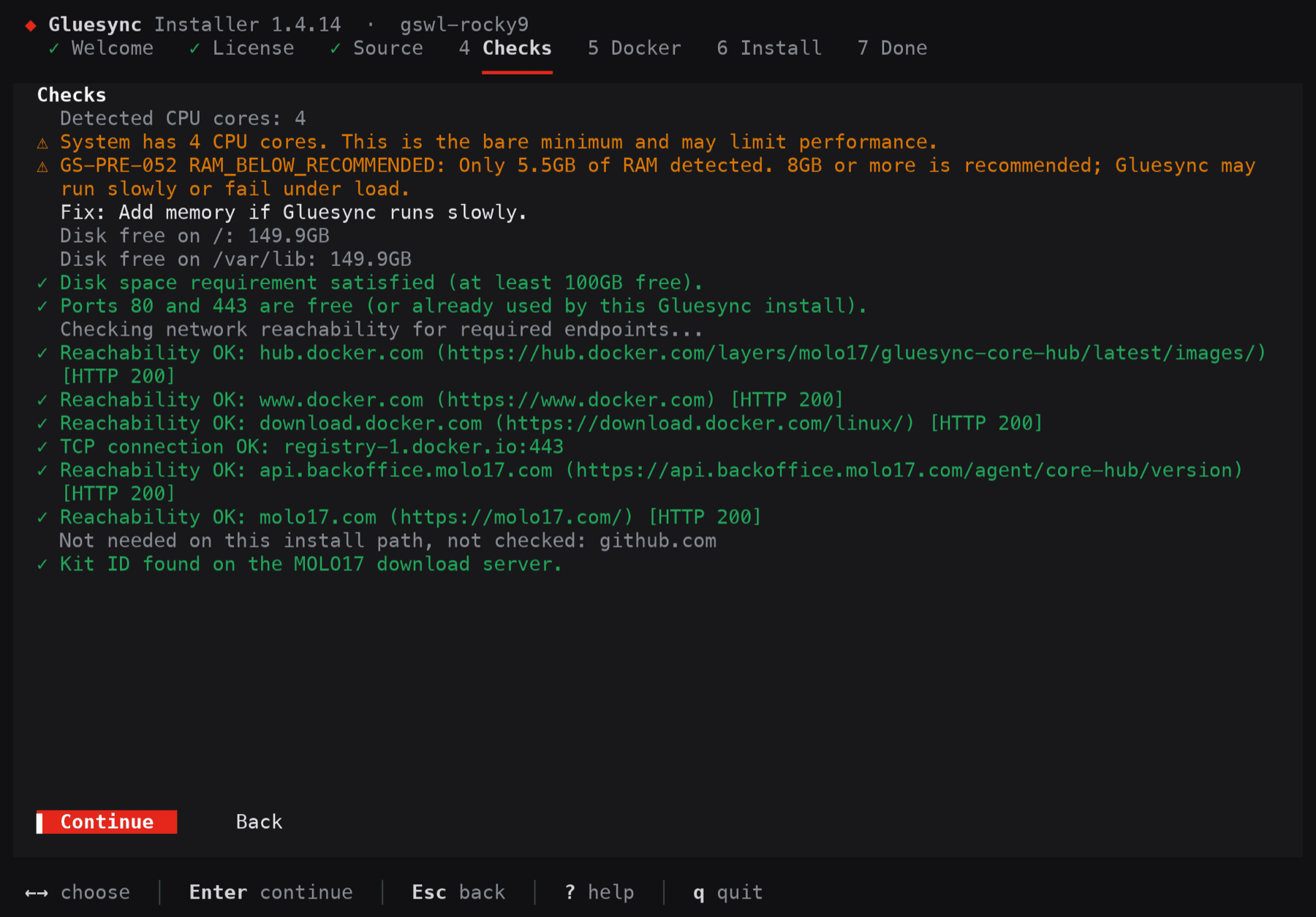Click the 'Disk free on /: 149.9GB' line

pyautogui.click(x=194, y=236)
